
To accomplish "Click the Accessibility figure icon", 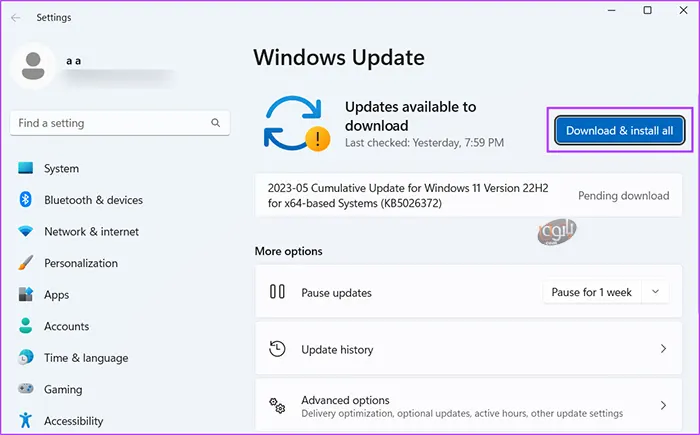I will pyautogui.click(x=25, y=420).
